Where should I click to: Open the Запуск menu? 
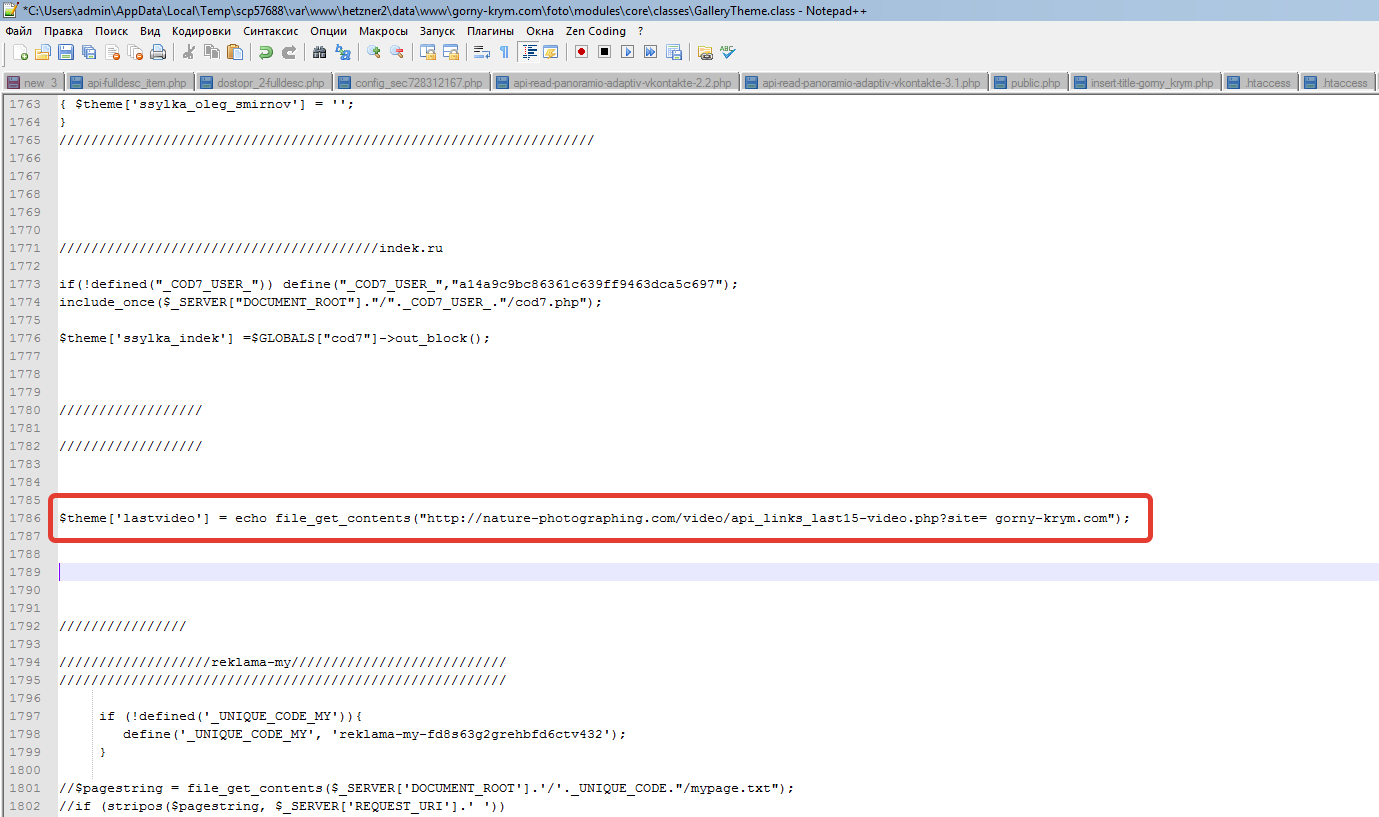click(437, 31)
